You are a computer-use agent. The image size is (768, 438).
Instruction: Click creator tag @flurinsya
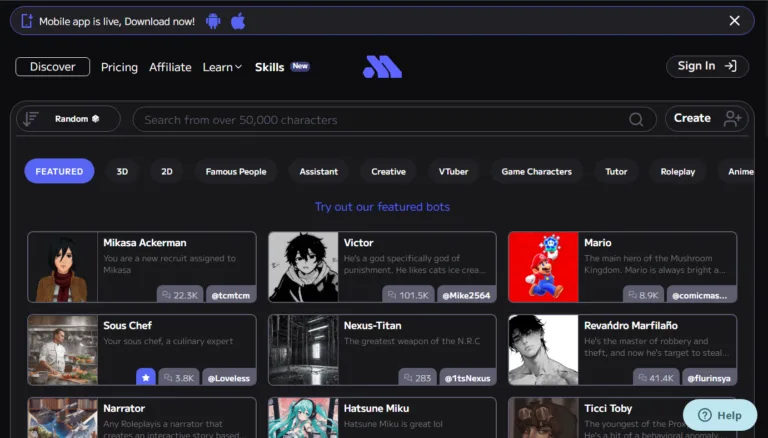coord(709,378)
